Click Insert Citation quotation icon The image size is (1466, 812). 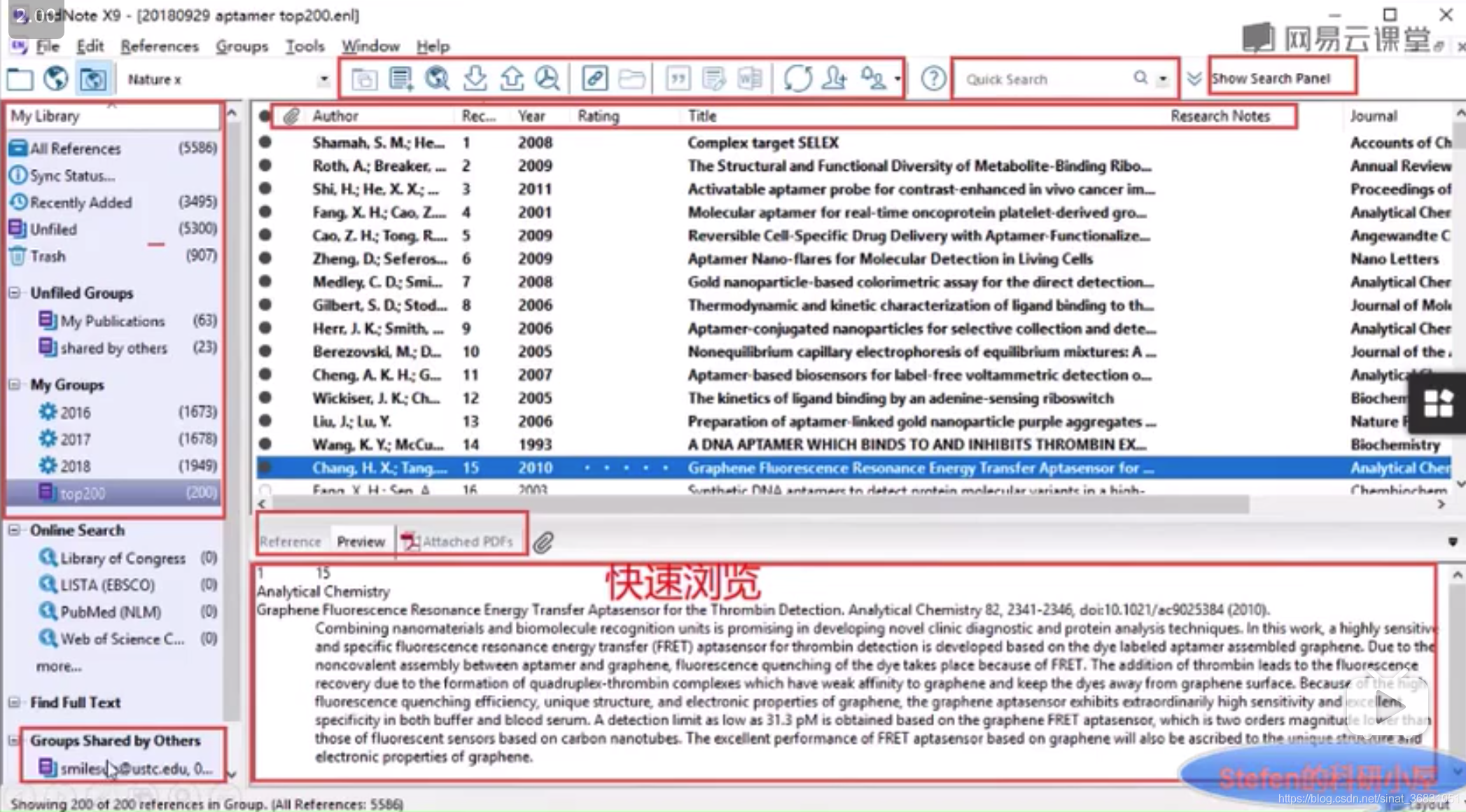(x=678, y=78)
